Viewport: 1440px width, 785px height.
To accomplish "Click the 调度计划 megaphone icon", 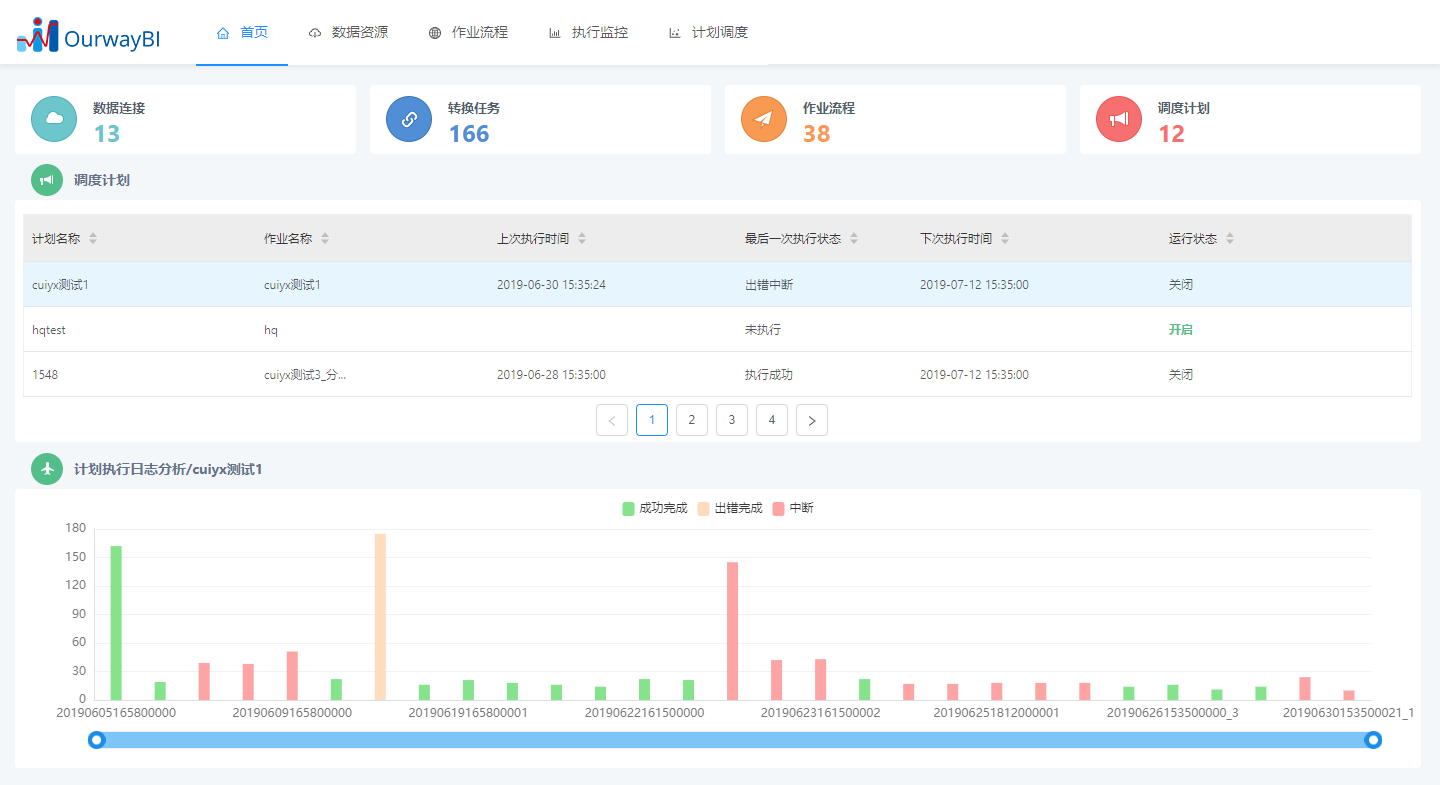I will [x=1118, y=118].
